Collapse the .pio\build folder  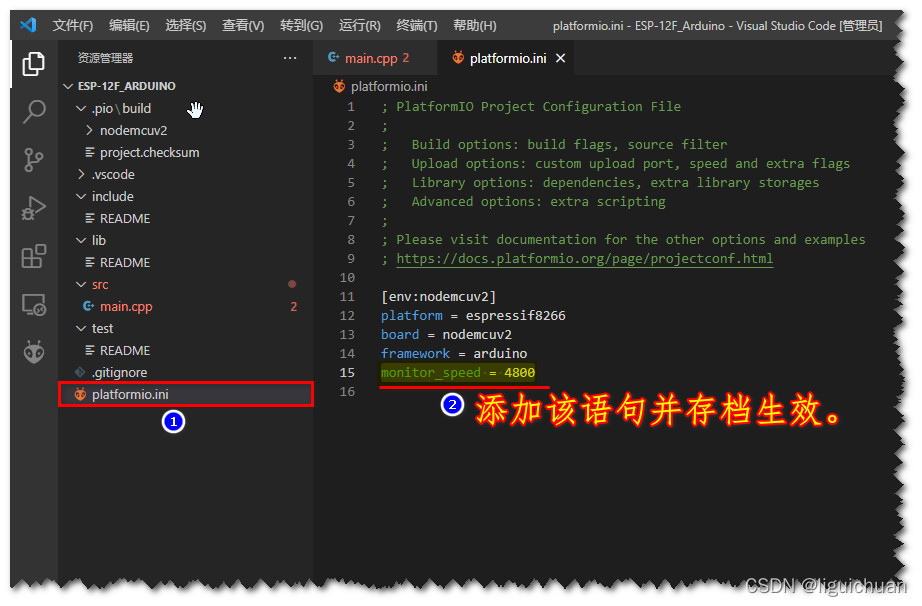coord(81,108)
